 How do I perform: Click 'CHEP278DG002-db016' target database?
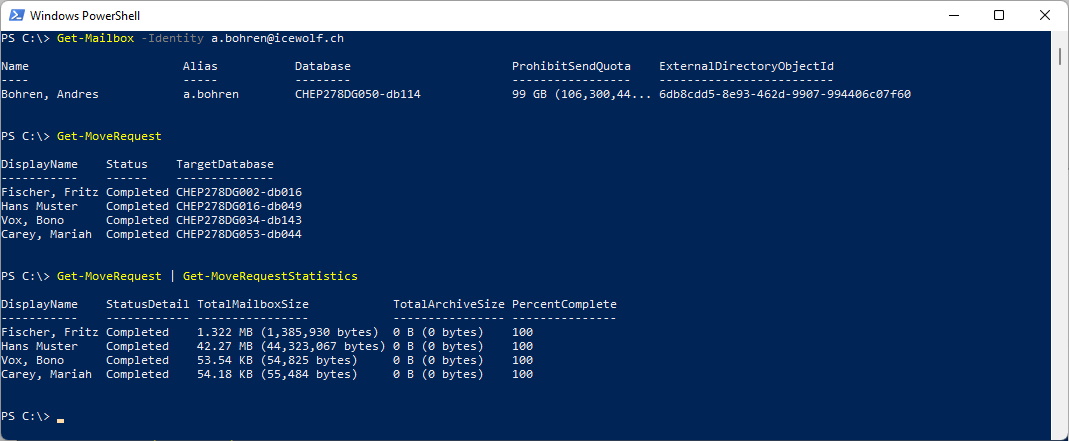click(x=239, y=192)
